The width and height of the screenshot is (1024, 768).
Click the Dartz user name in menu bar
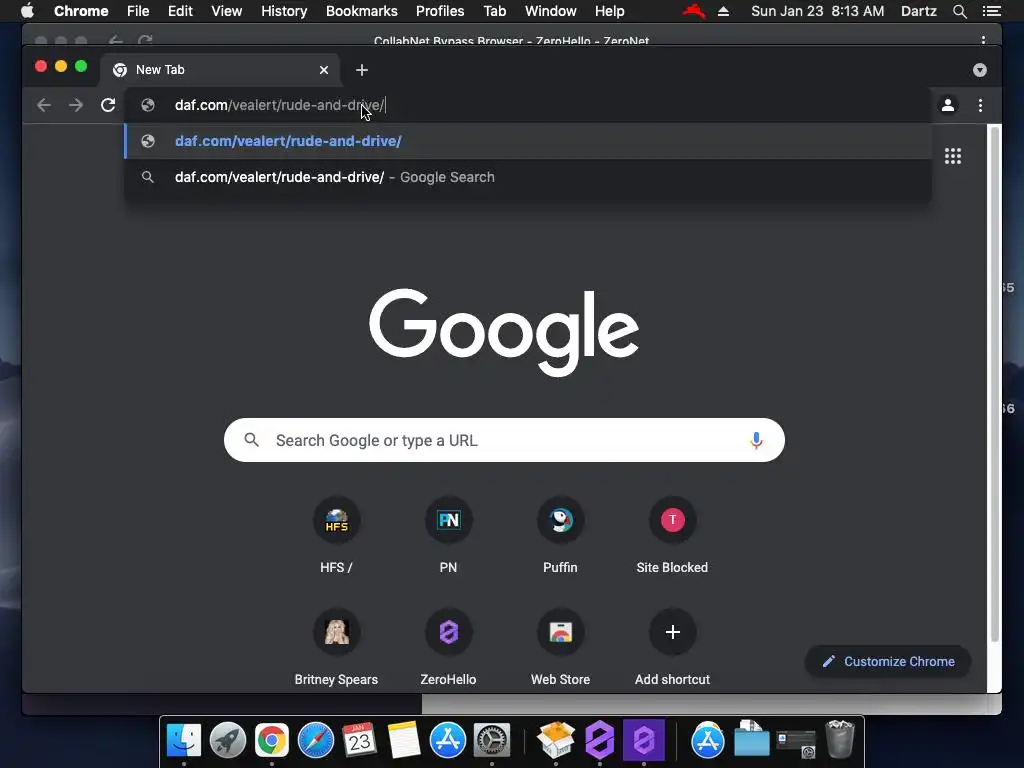918,11
